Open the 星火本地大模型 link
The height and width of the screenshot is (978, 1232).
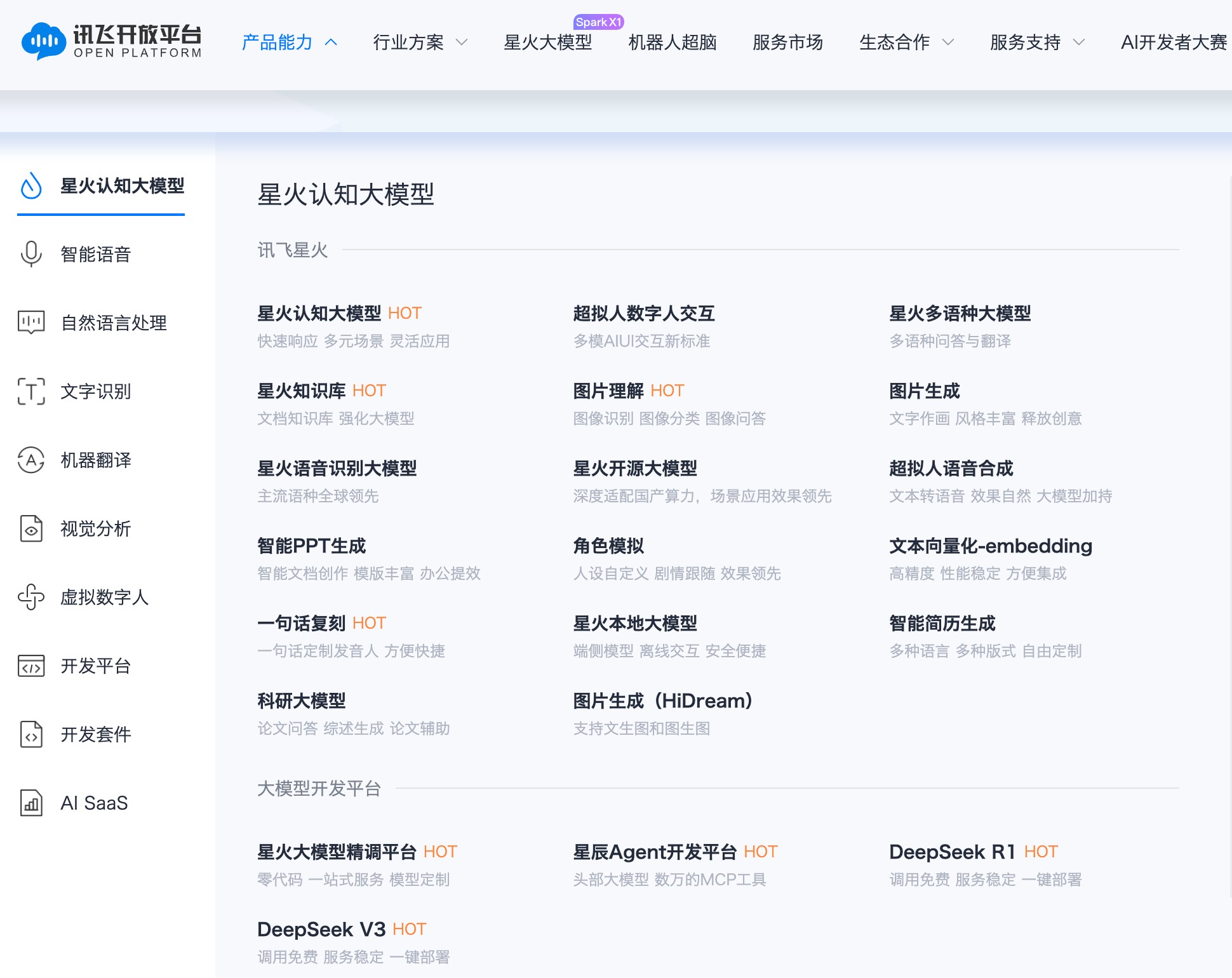coord(635,623)
